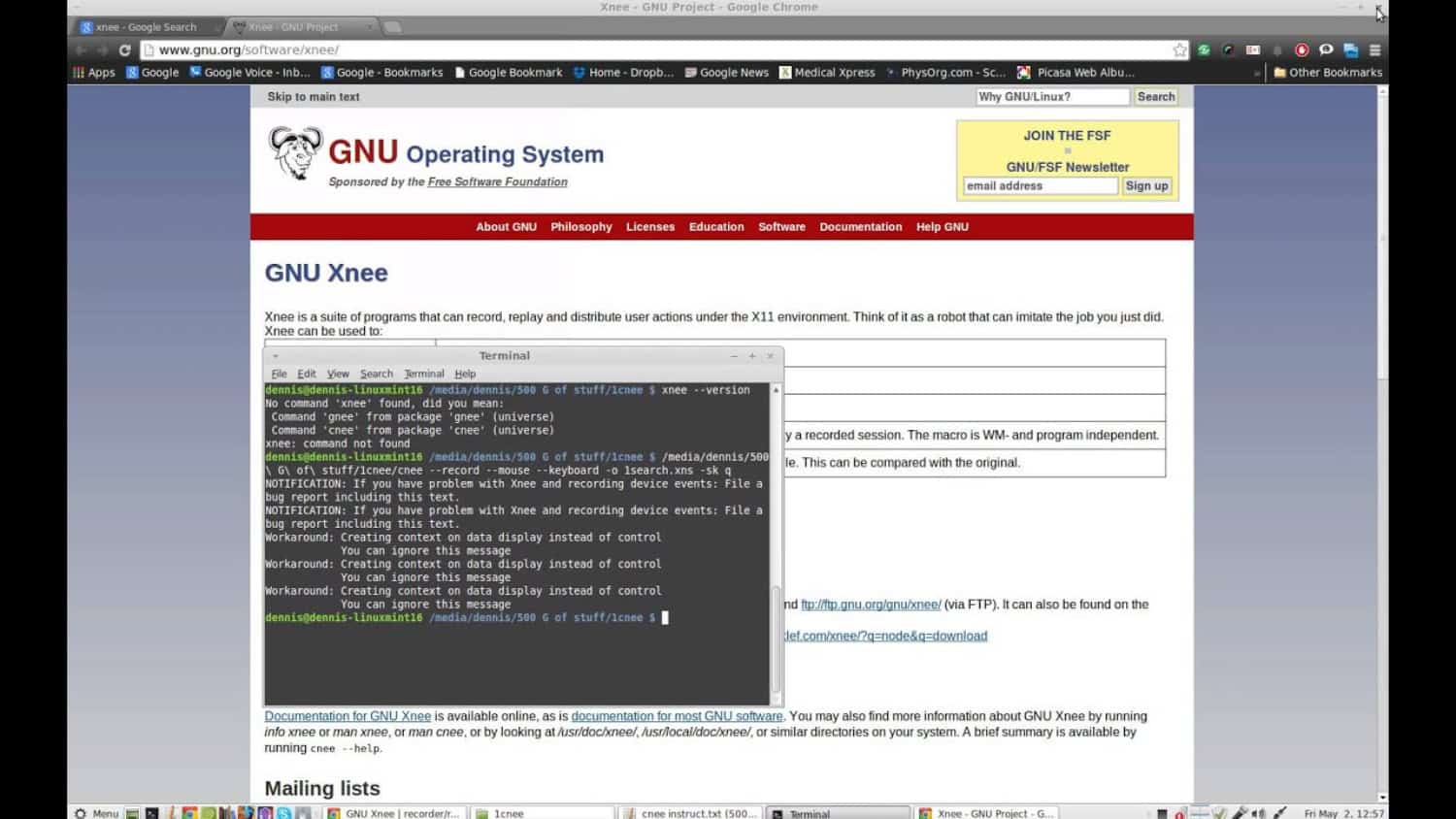Open the Free Software Foundation link
Screen dimensions: 1456x819
tap(497, 181)
